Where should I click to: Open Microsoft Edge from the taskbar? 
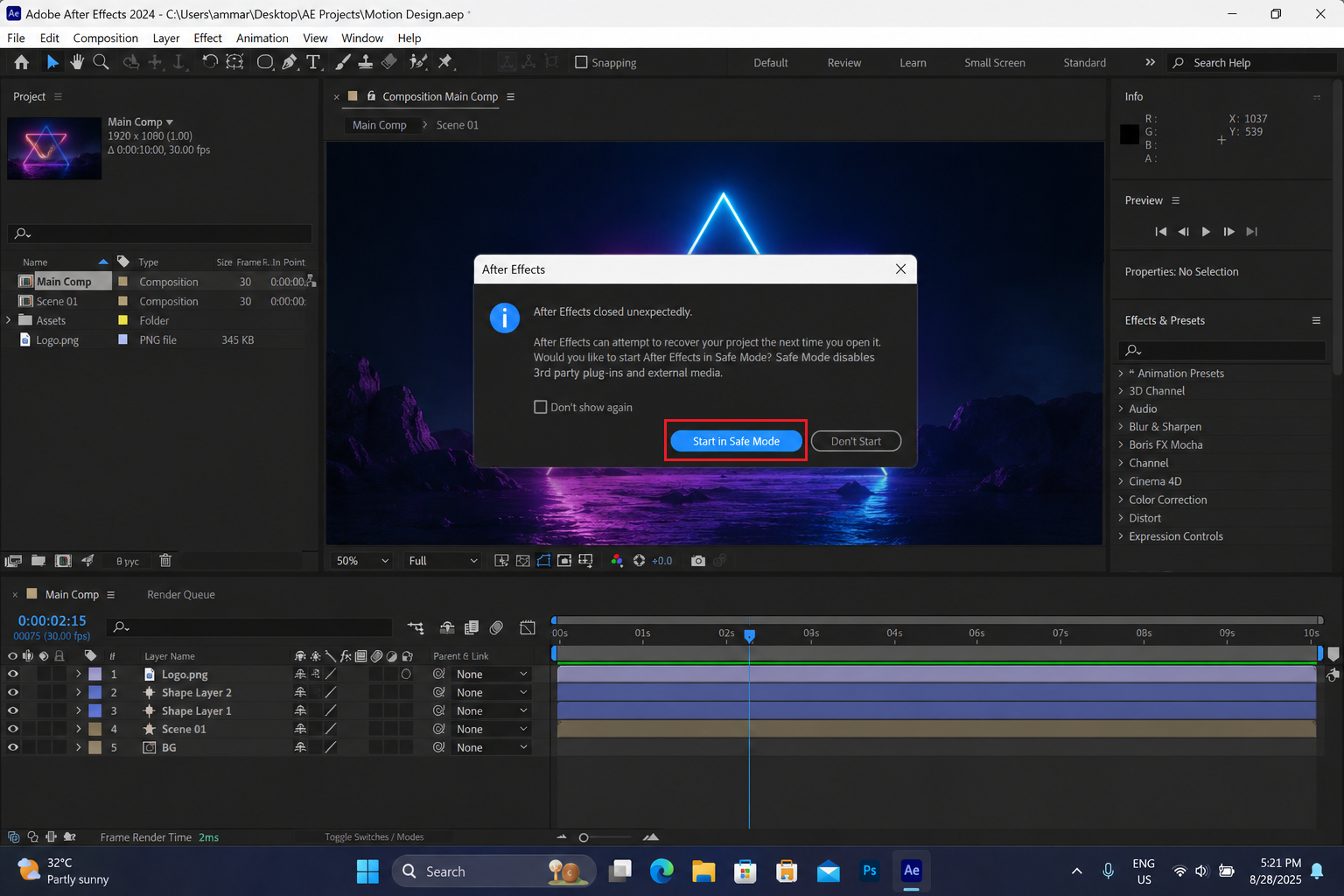661,871
